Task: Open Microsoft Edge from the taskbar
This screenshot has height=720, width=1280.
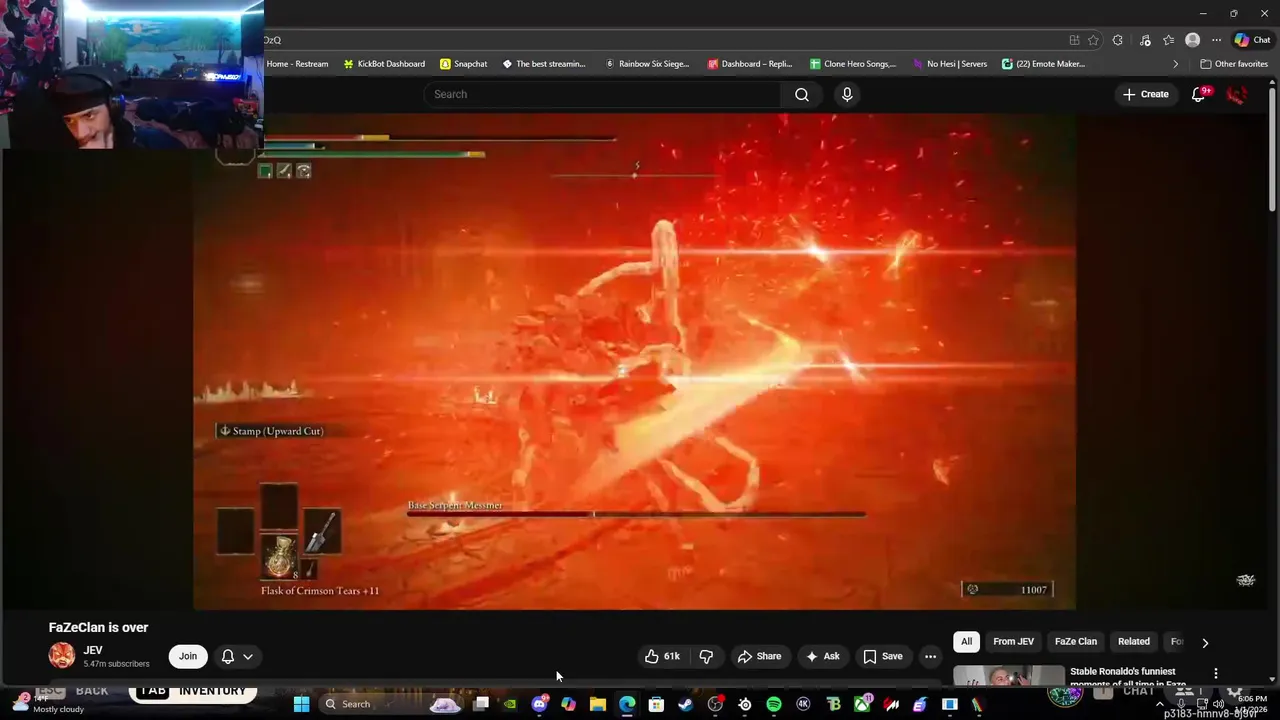Action: (627, 704)
